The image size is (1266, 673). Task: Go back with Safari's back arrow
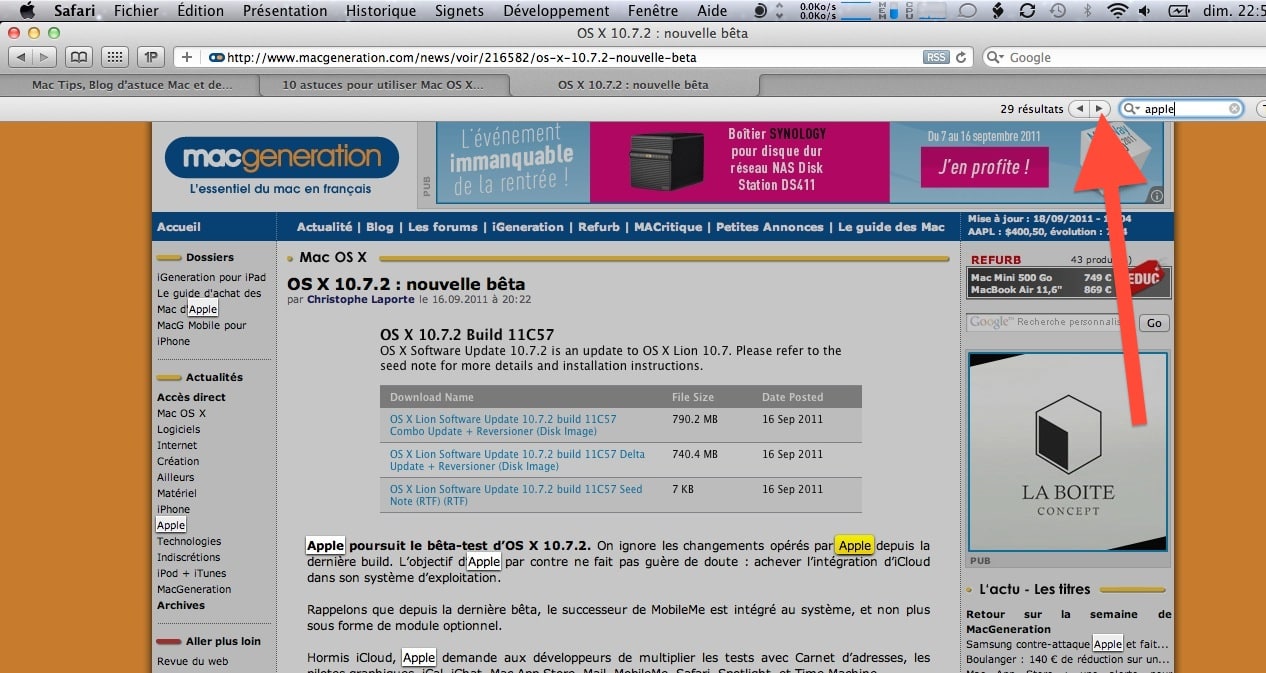click(x=20, y=57)
